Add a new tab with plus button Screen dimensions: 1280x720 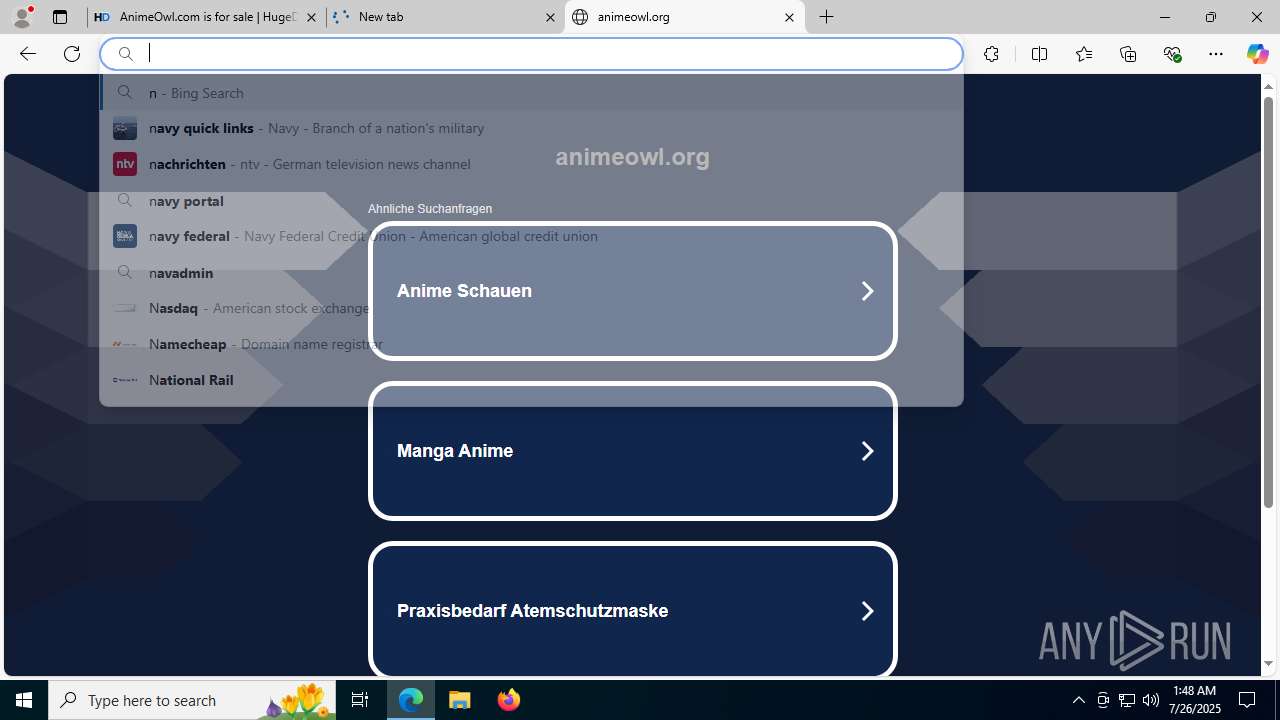click(827, 17)
